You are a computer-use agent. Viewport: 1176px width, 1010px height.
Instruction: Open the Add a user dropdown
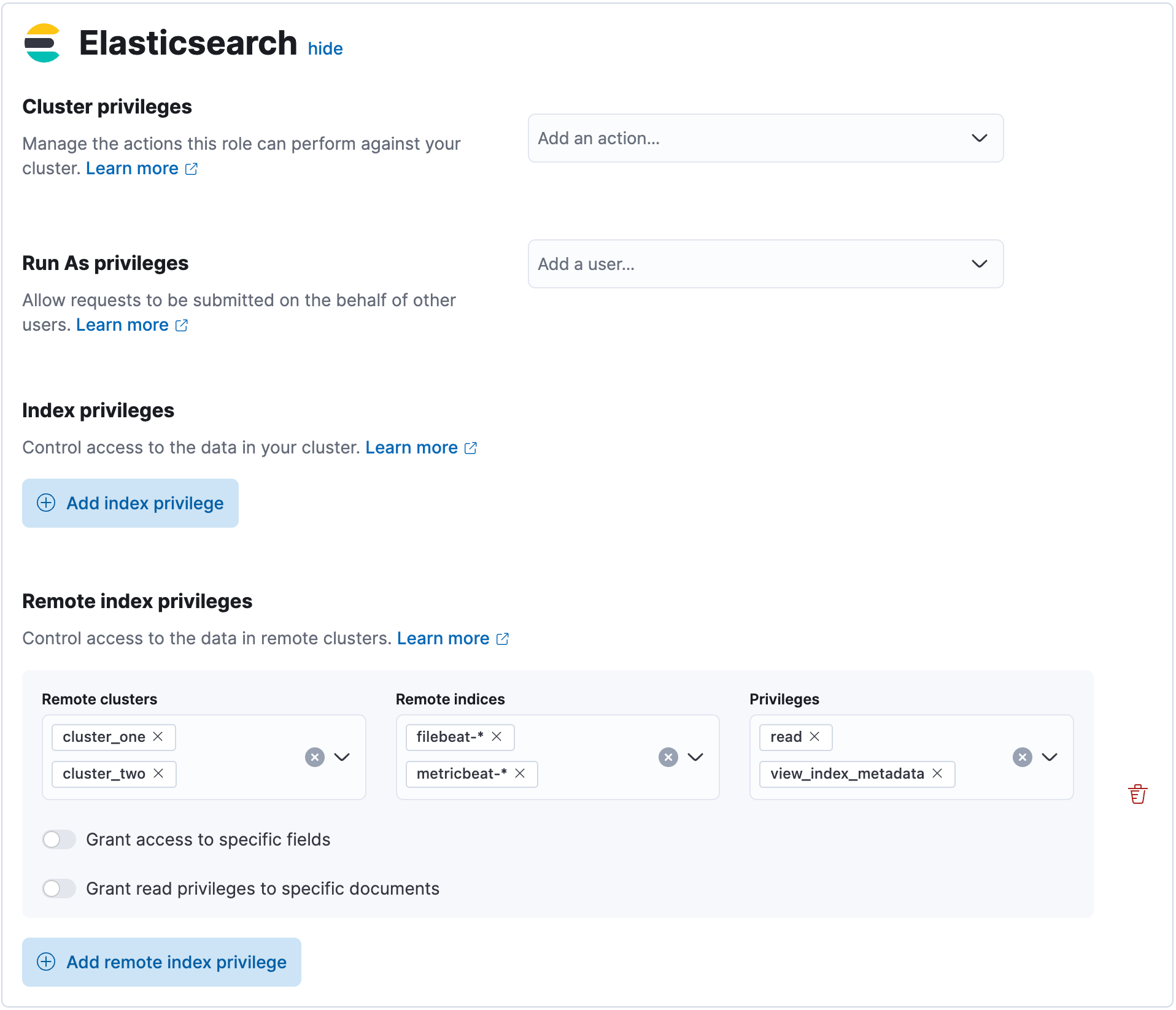click(x=765, y=264)
